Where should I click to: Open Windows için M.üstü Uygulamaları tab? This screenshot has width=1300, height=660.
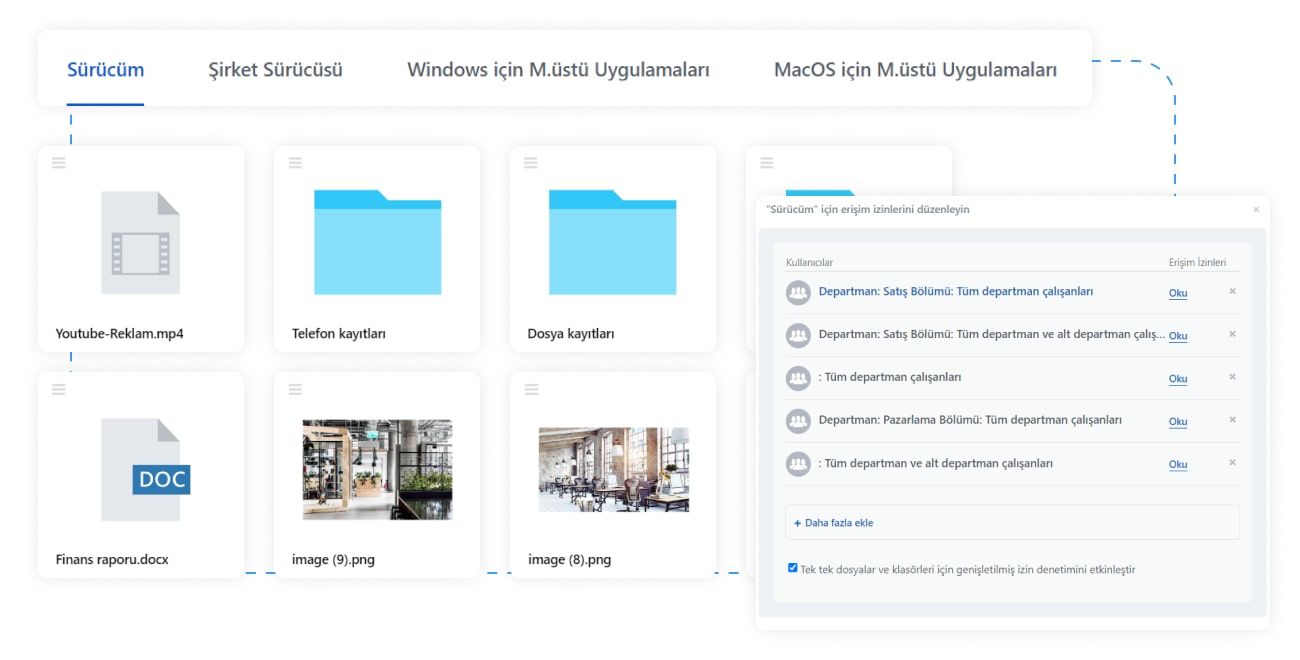(558, 70)
